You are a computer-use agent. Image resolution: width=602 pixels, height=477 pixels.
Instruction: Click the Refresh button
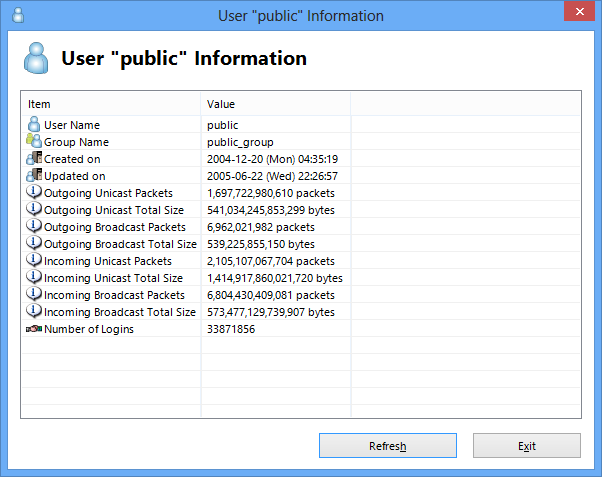point(388,446)
